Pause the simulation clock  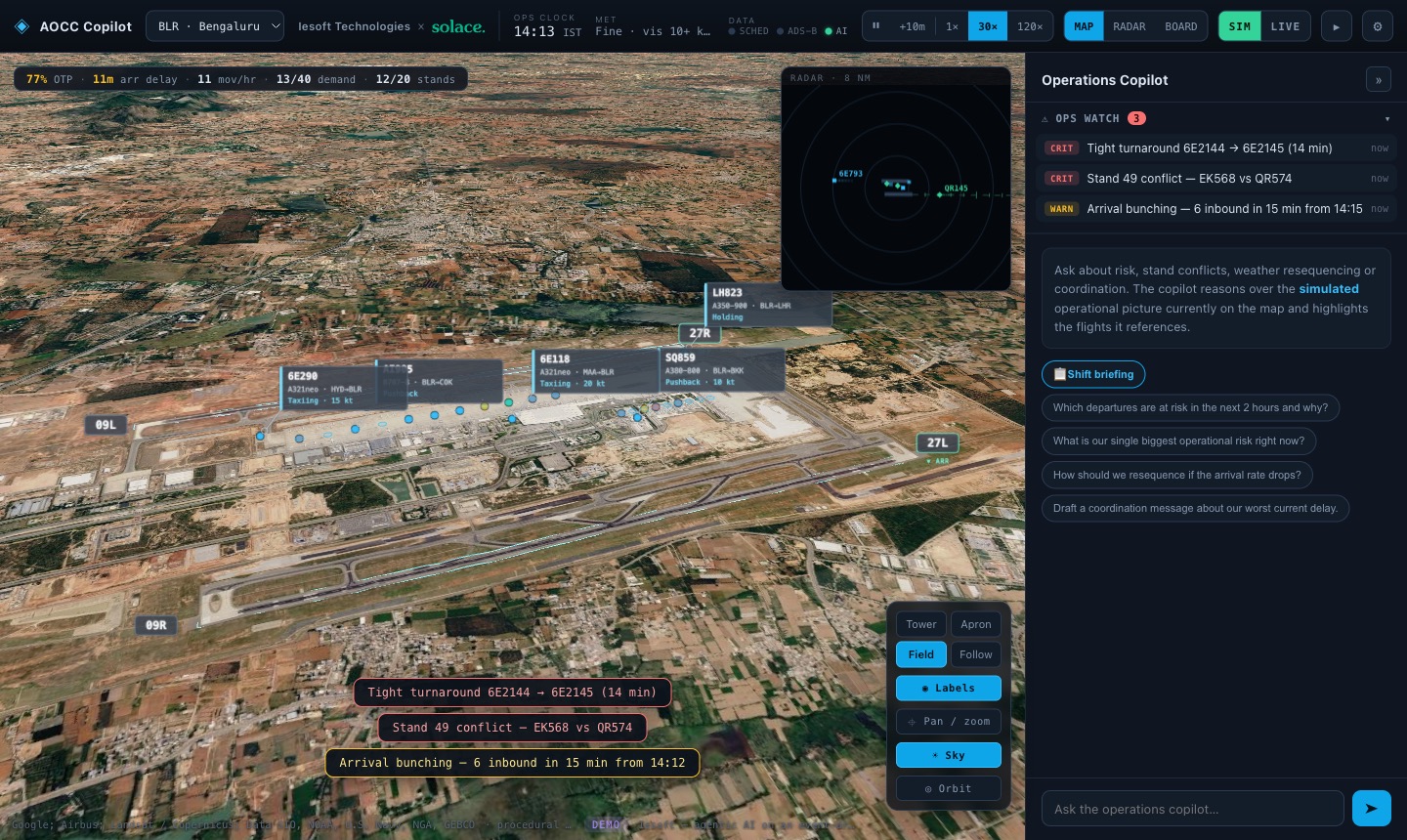point(876,26)
